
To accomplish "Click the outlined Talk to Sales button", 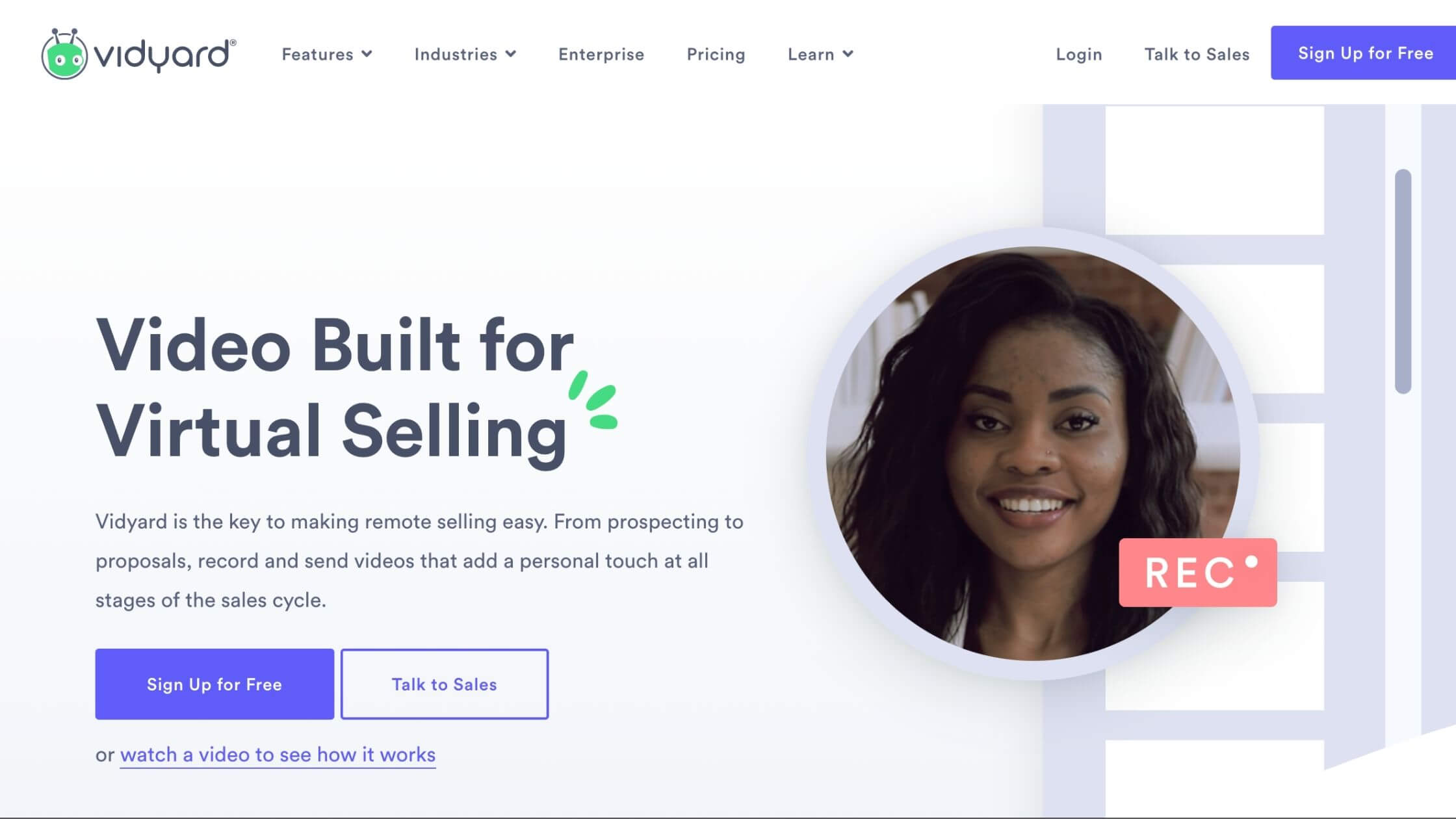I will [x=445, y=684].
